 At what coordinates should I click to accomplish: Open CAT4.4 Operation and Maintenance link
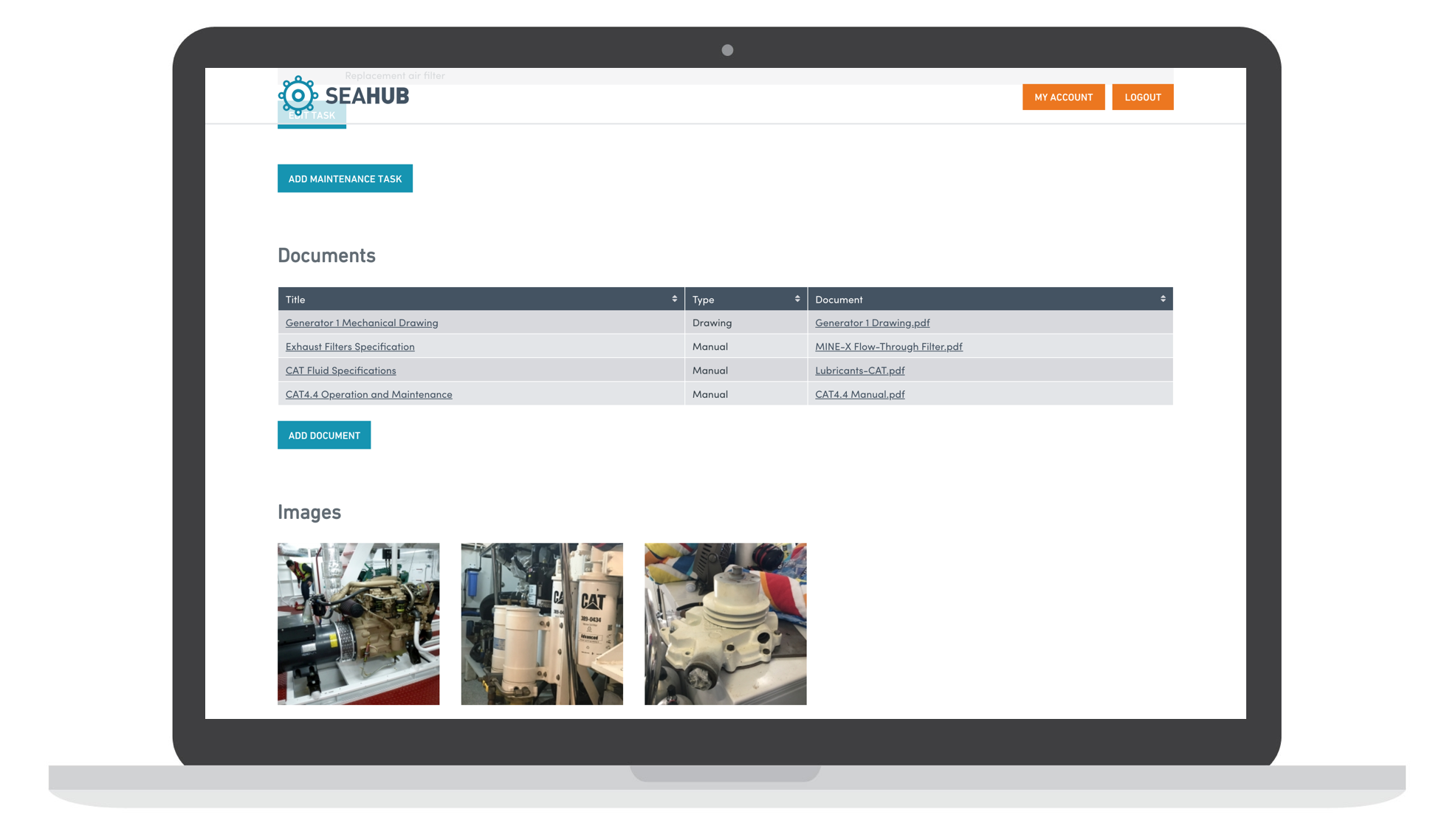[x=368, y=394]
